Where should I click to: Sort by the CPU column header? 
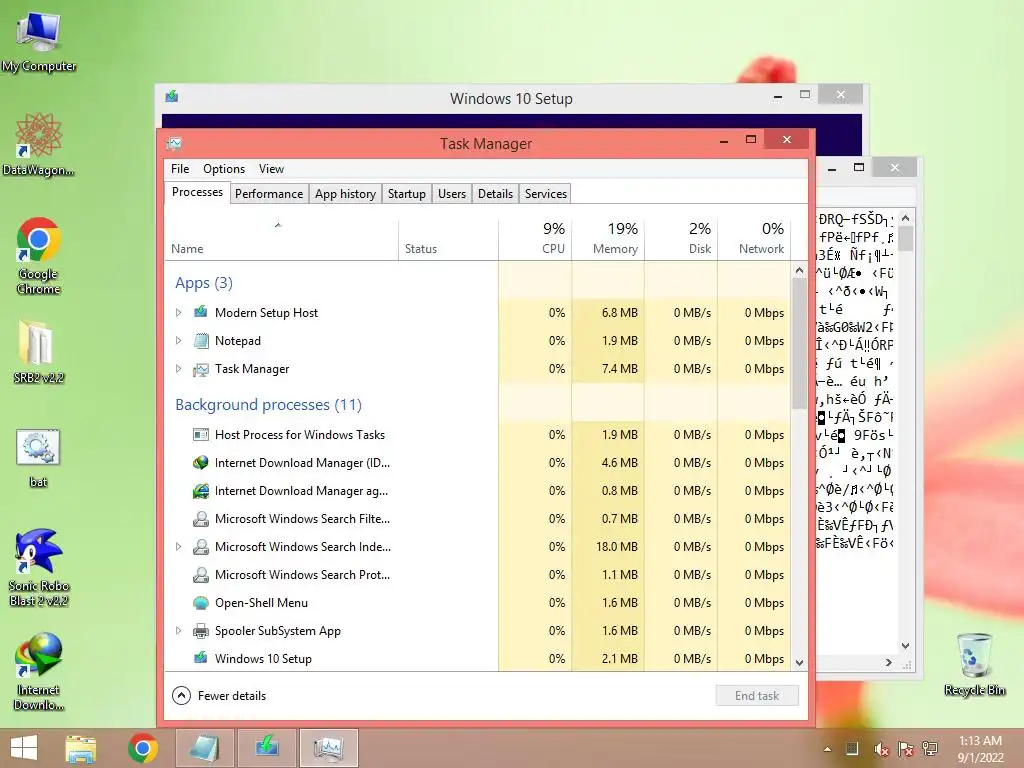tap(535, 240)
